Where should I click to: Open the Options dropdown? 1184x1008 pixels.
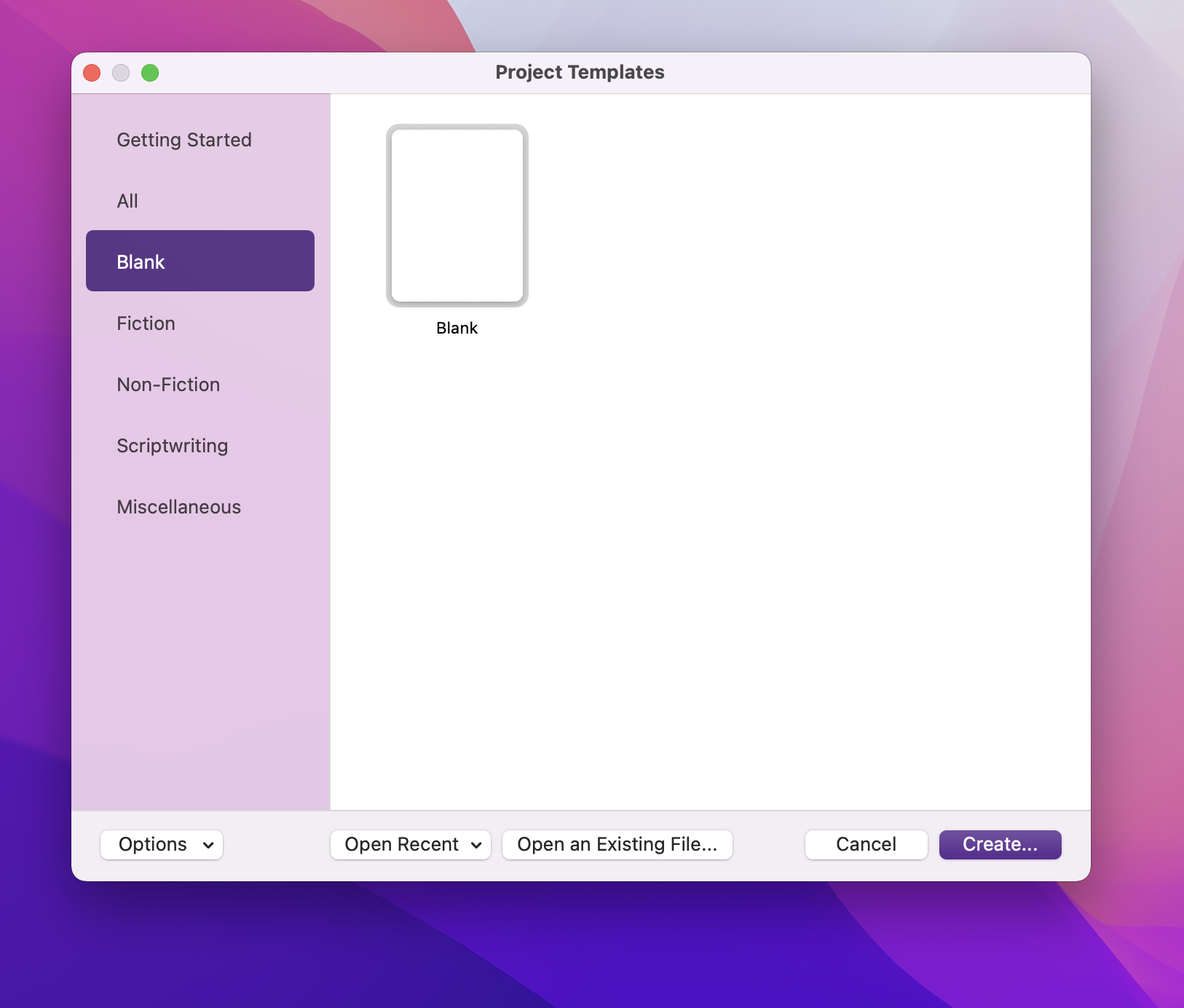[x=162, y=845]
